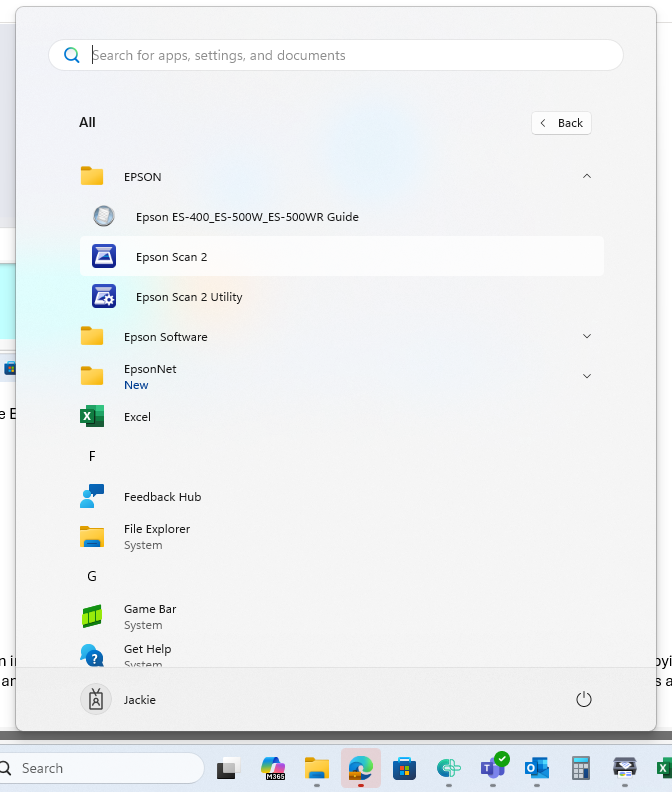Open Epson Scan 2 app
The height and width of the screenshot is (792, 672).
click(342, 257)
